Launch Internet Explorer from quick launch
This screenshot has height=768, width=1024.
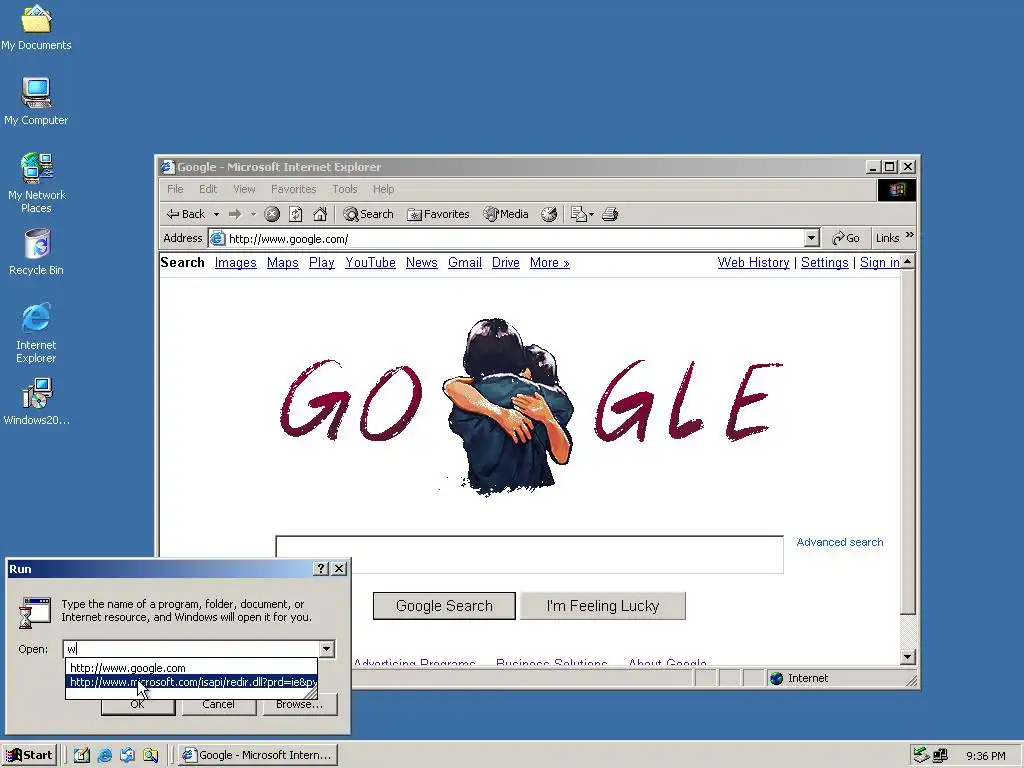point(104,755)
